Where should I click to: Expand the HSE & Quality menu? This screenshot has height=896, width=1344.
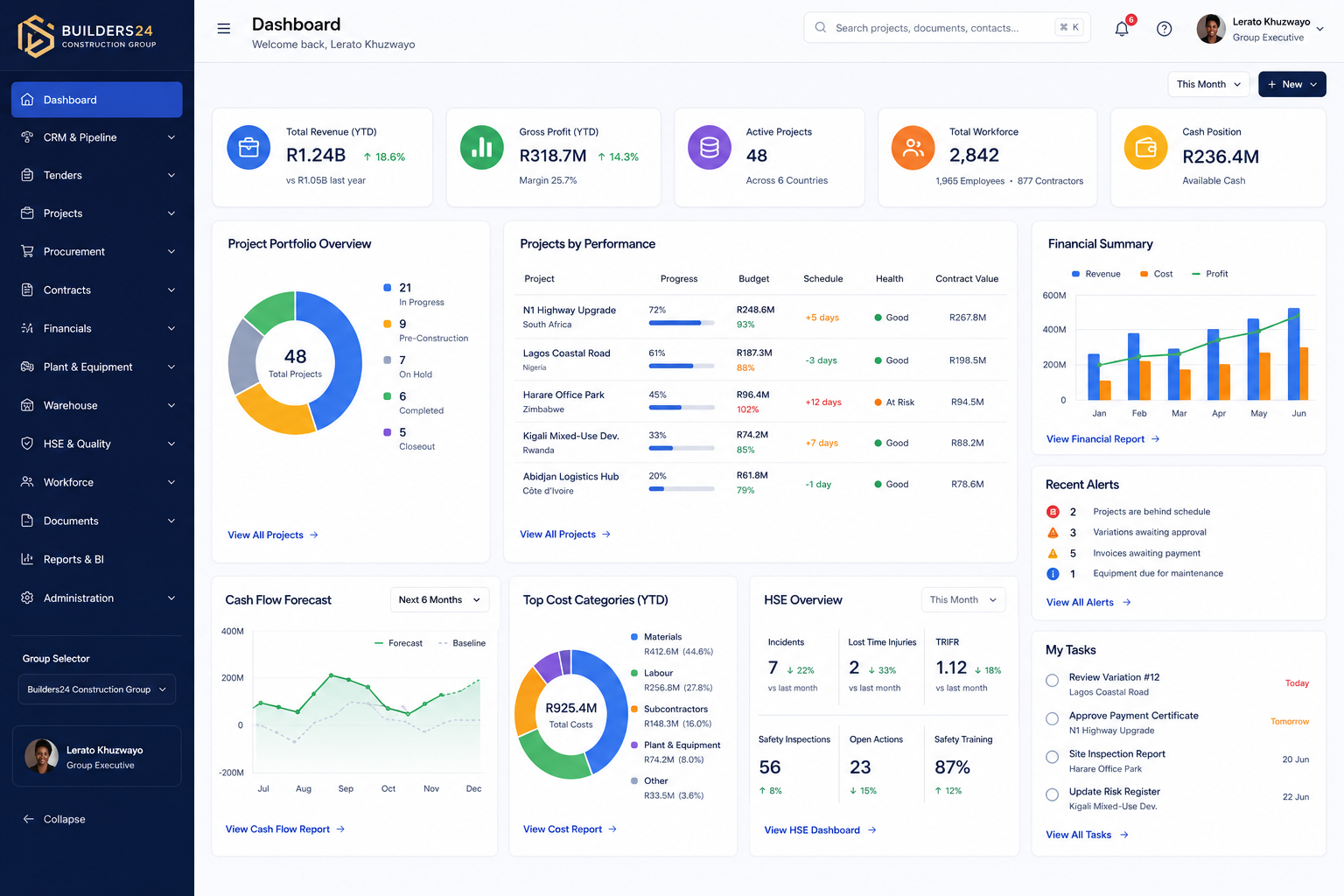coord(96,444)
